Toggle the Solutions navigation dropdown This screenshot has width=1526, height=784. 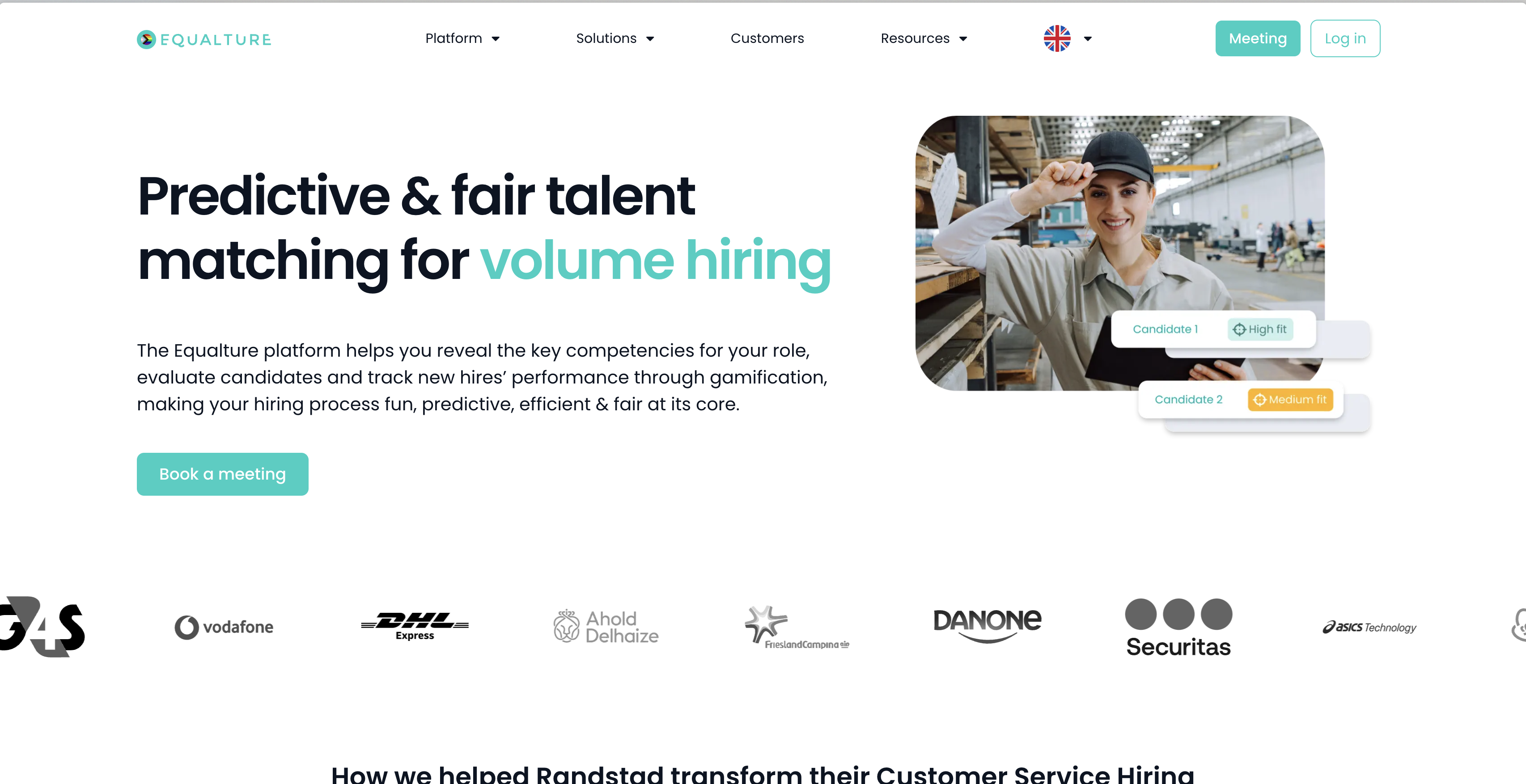point(615,39)
